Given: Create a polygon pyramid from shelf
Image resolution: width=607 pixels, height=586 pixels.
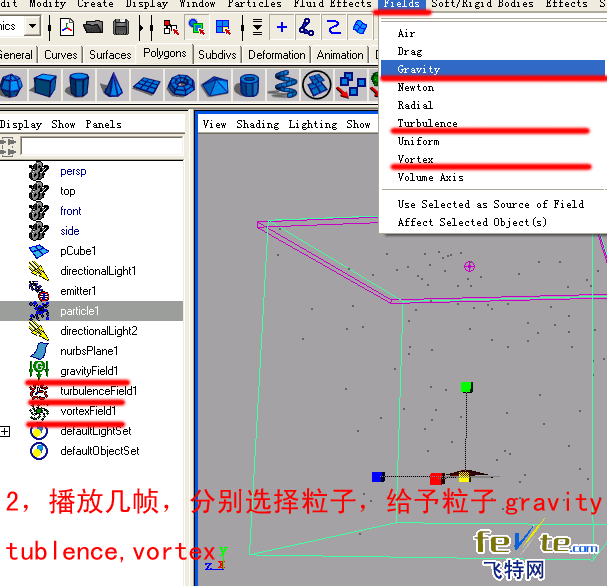Looking at the screenshot, I should (214, 85).
